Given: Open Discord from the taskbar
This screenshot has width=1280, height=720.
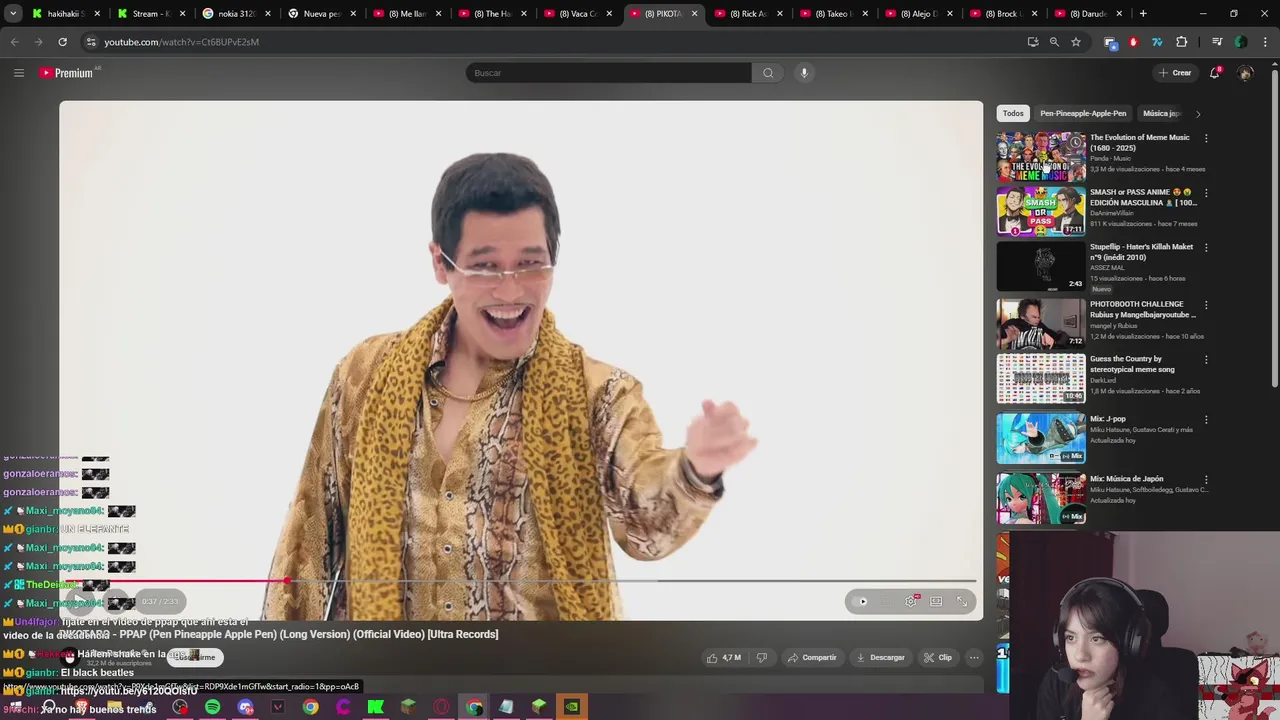Looking at the screenshot, I should pyautogui.click(x=245, y=707).
